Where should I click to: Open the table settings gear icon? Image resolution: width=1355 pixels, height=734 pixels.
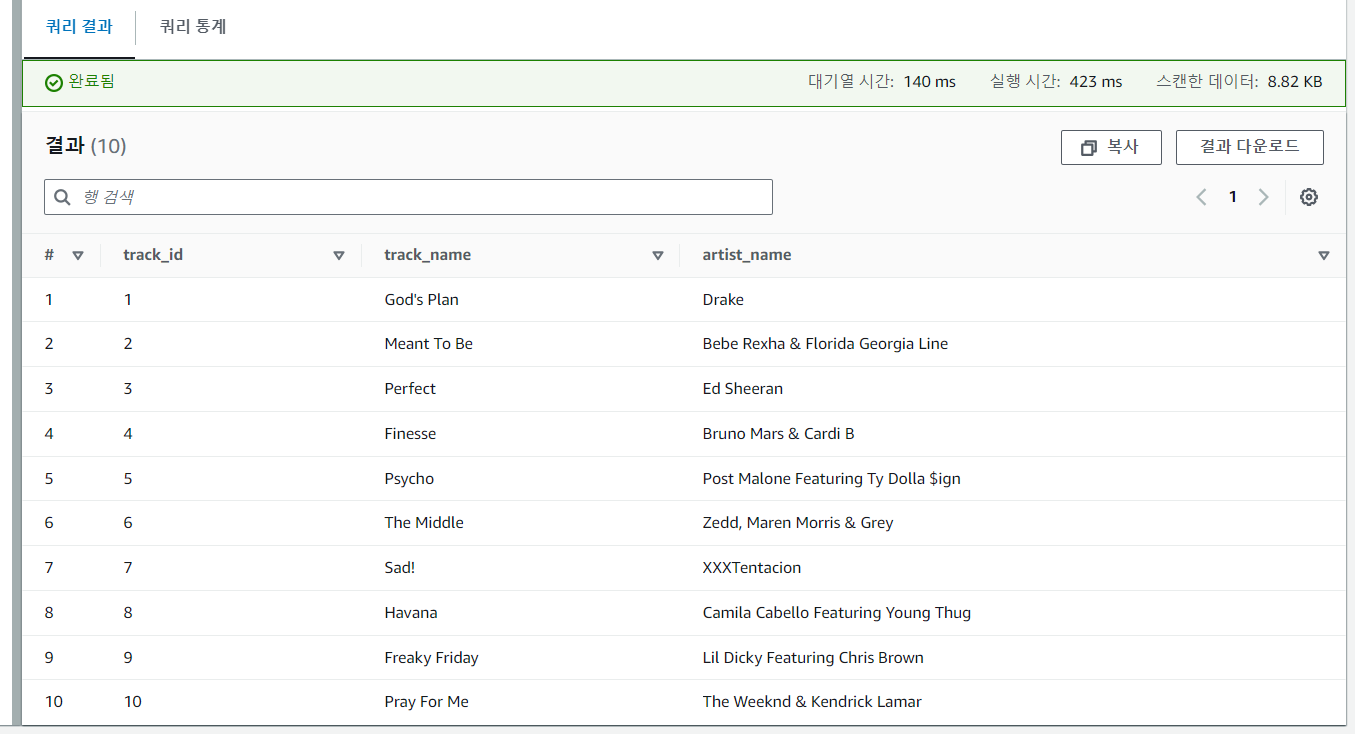1308,197
